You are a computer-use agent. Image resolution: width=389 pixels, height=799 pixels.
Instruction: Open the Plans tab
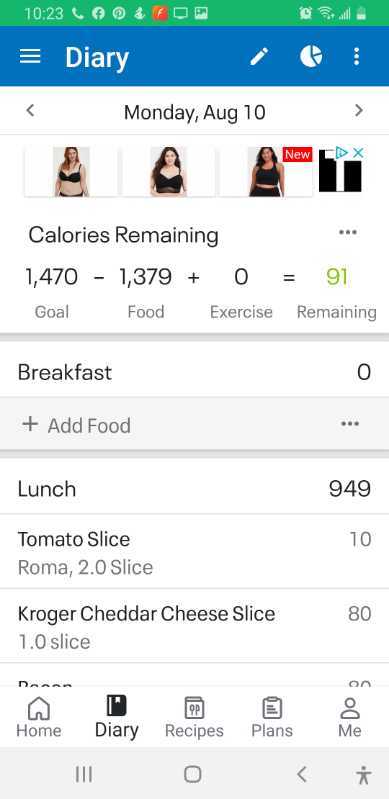[x=272, y=717]
